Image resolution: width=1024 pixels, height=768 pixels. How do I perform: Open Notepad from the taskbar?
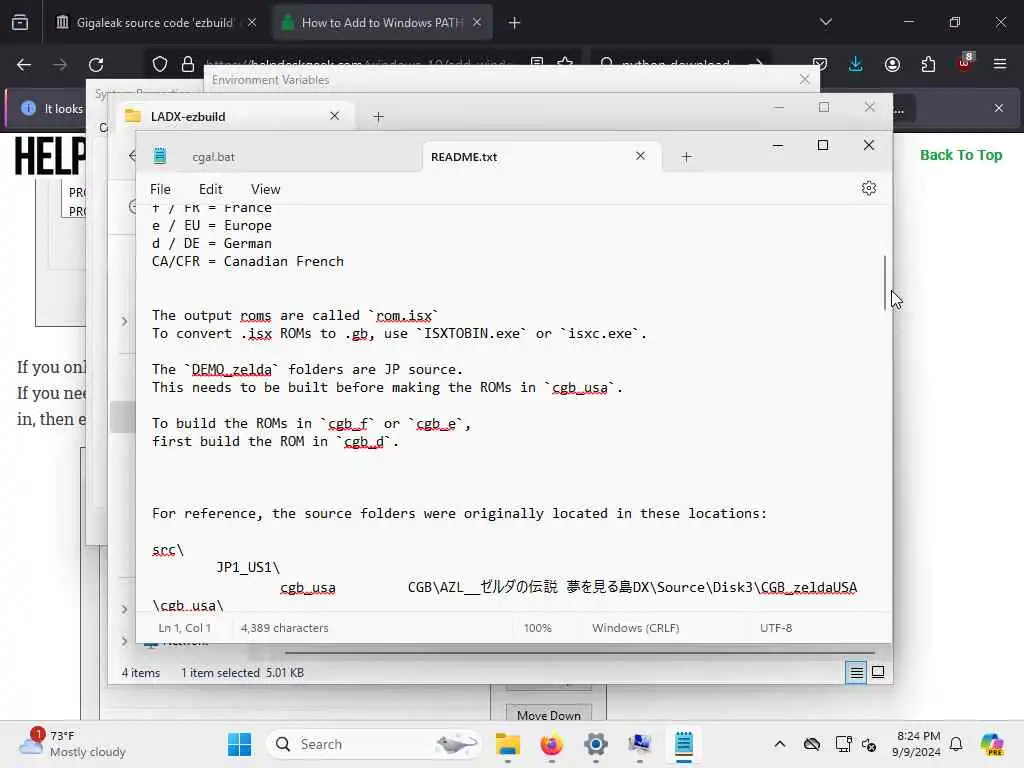684,744
